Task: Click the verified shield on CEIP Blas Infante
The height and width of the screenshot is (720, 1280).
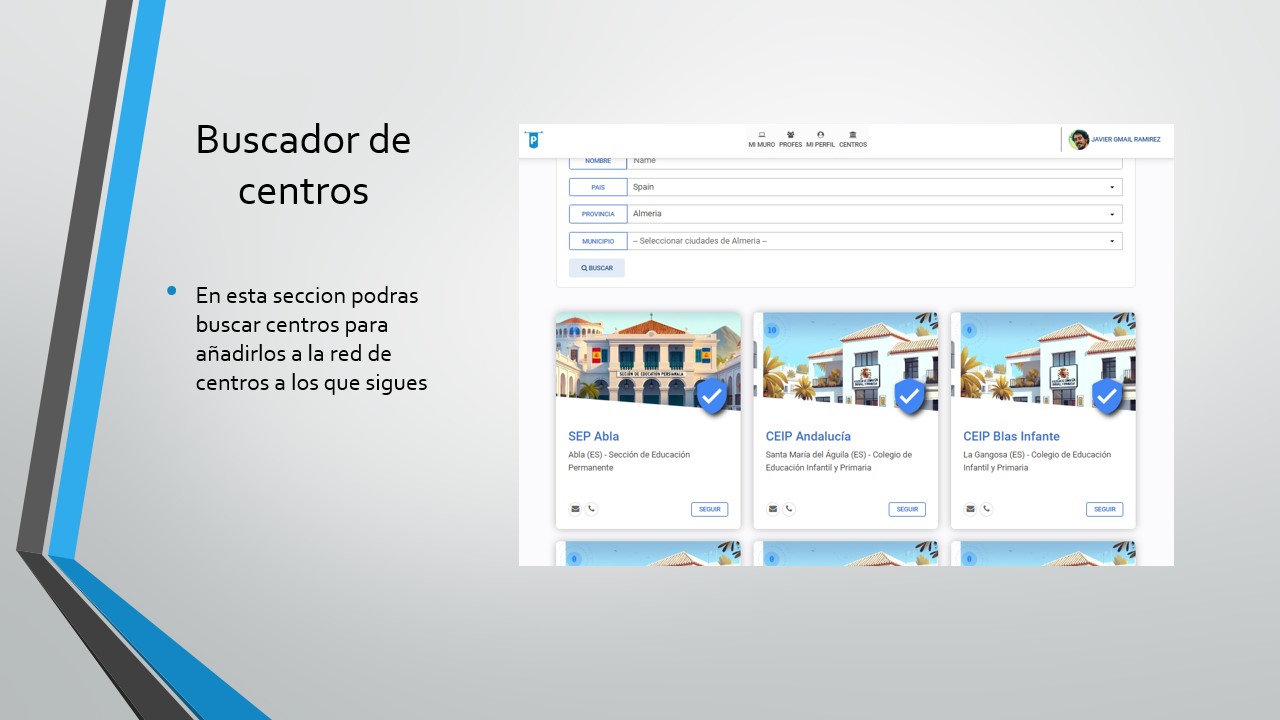Action: [x=1107, y=397]
